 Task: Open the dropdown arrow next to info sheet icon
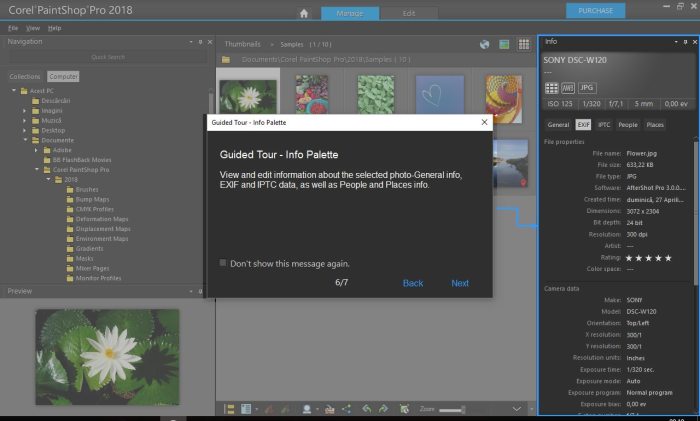tap(256, 409)
